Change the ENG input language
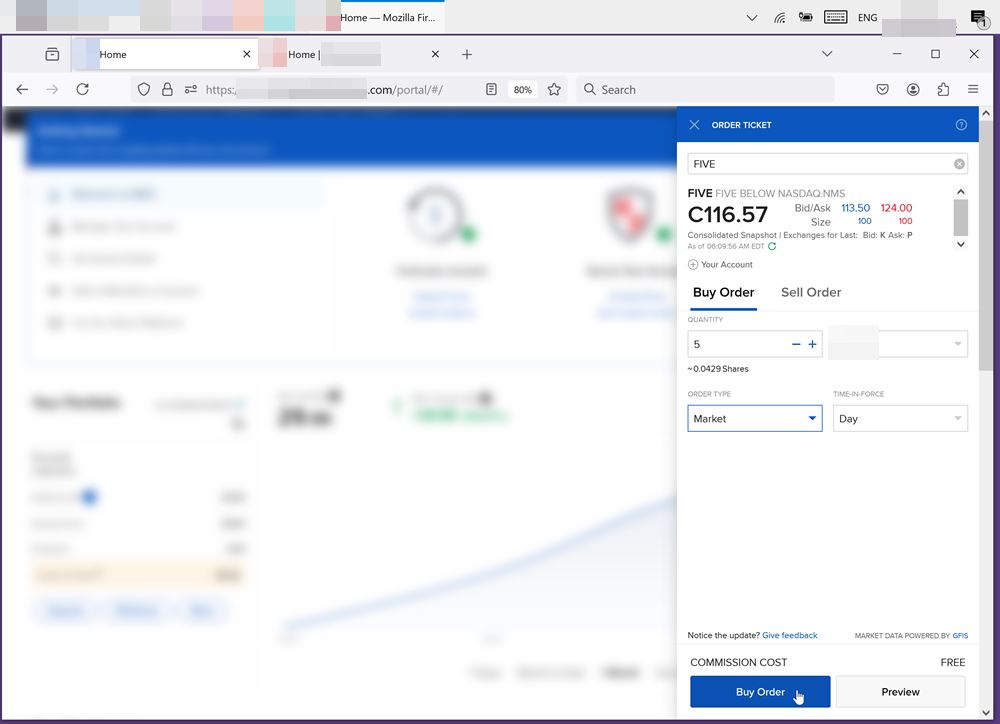The height and width of the screenshot is (724, 1000). pos(867,18)
